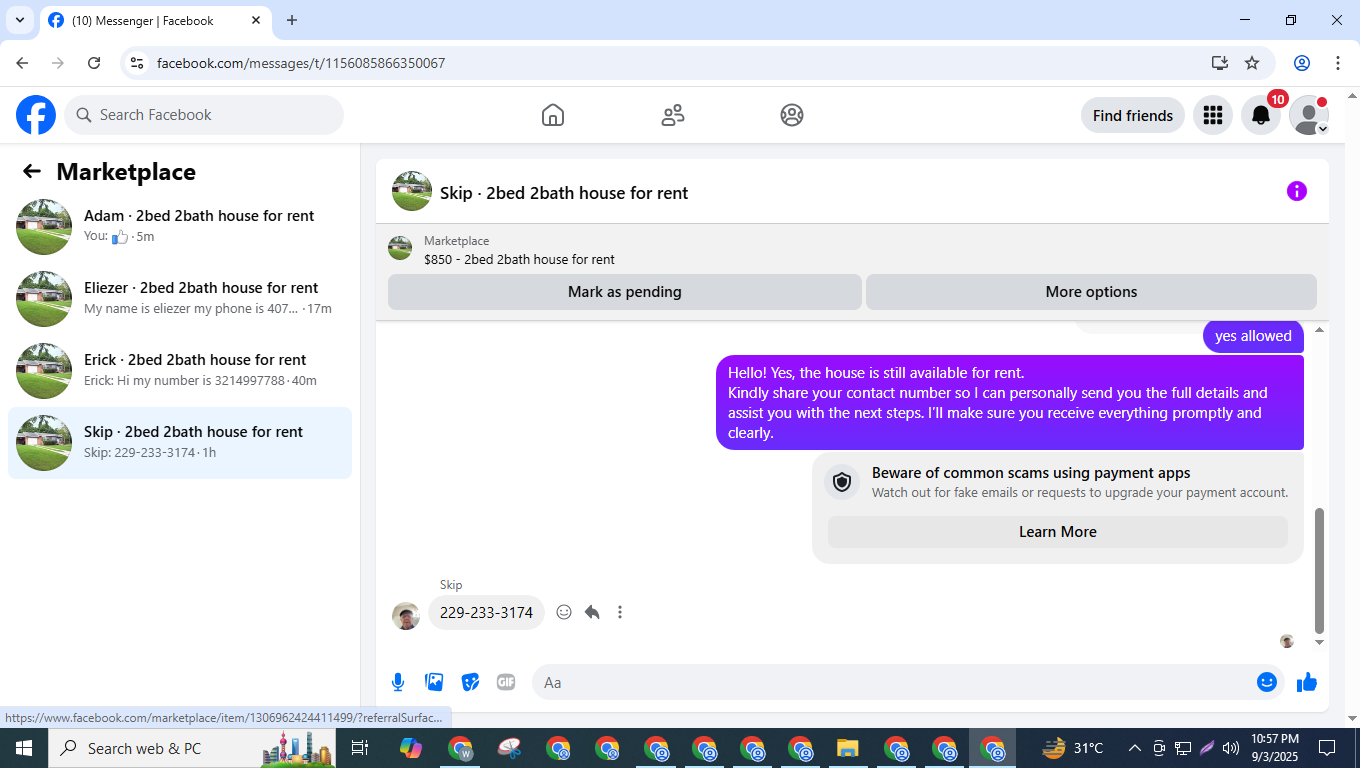1360x768 pixels.
Task: Open Eliezer's house for rent conversation
Action: (180, 299)
